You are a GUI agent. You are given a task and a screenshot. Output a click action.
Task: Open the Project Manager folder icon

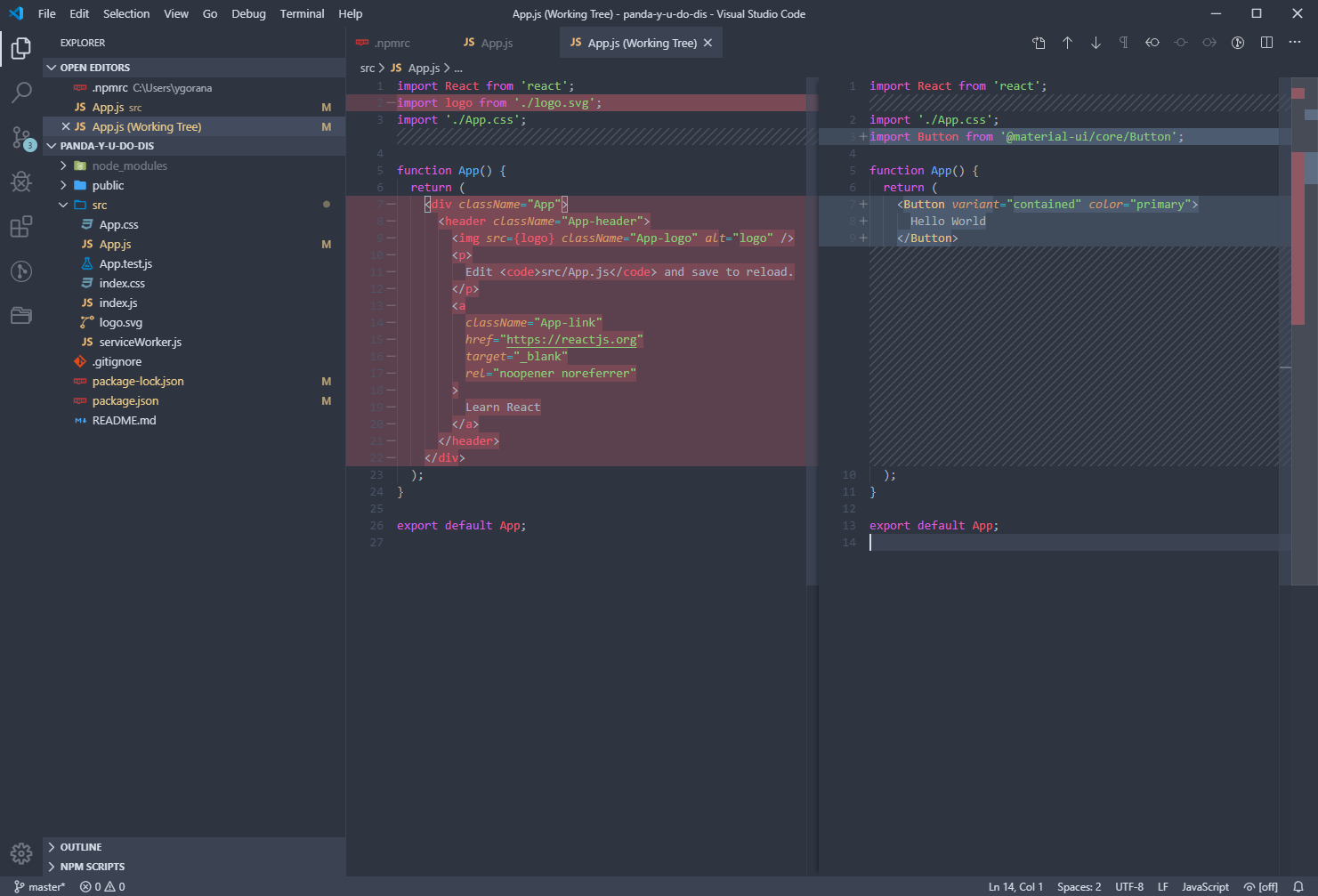point(21,316)
